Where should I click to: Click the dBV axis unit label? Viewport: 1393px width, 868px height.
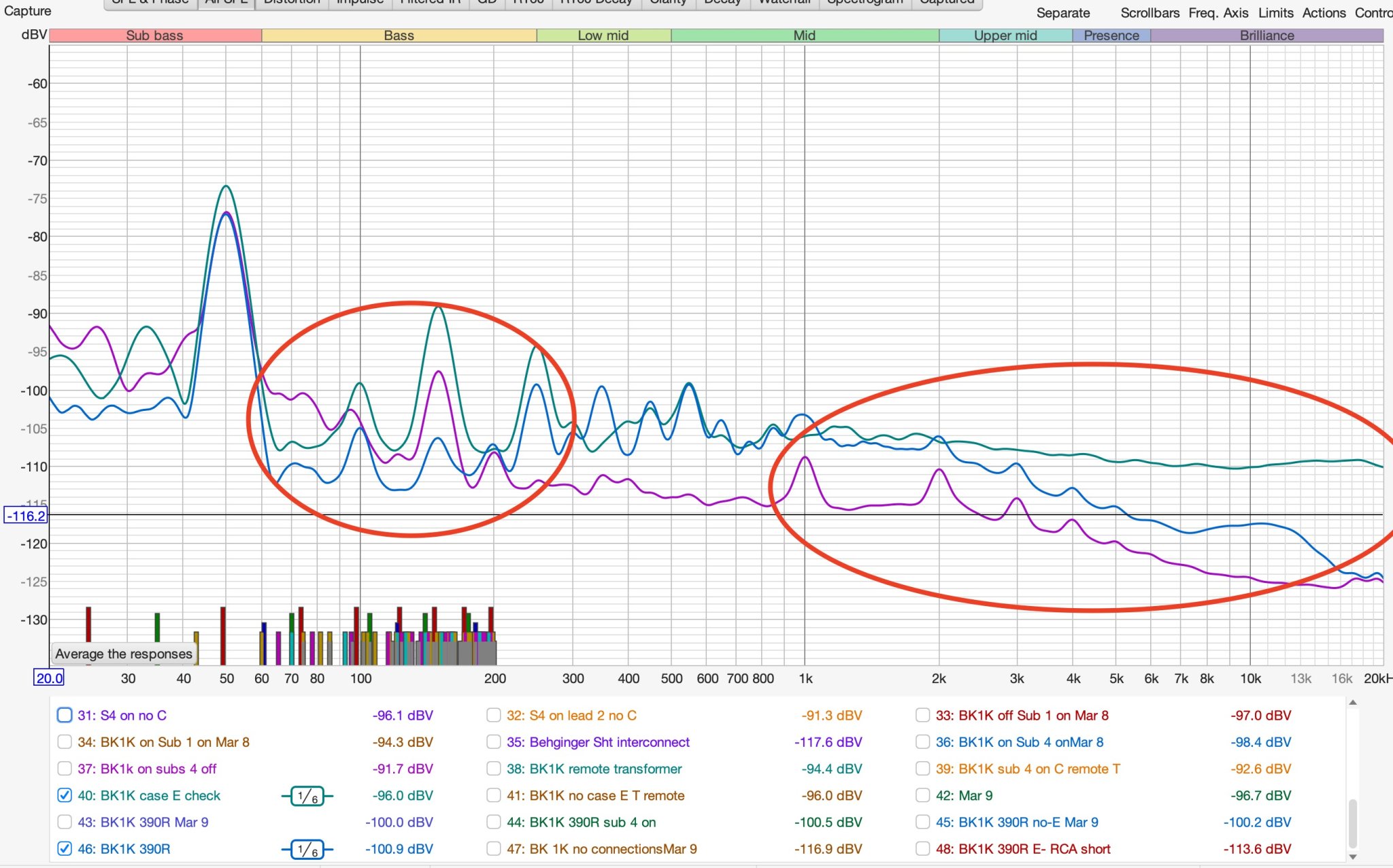34,34
